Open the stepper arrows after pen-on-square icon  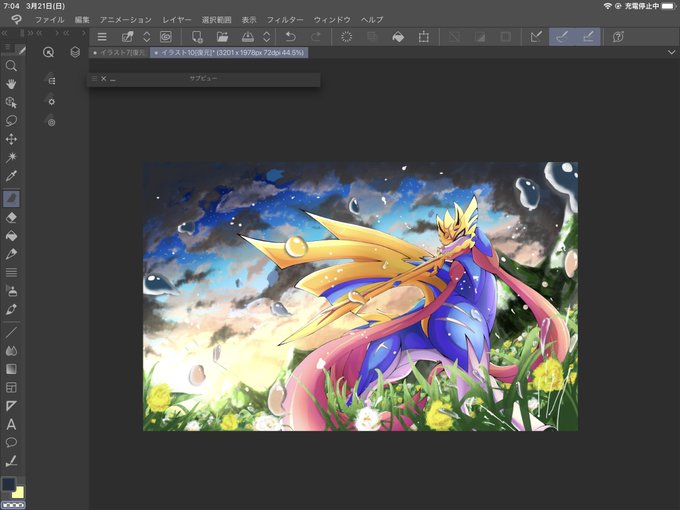coord(147,37)
